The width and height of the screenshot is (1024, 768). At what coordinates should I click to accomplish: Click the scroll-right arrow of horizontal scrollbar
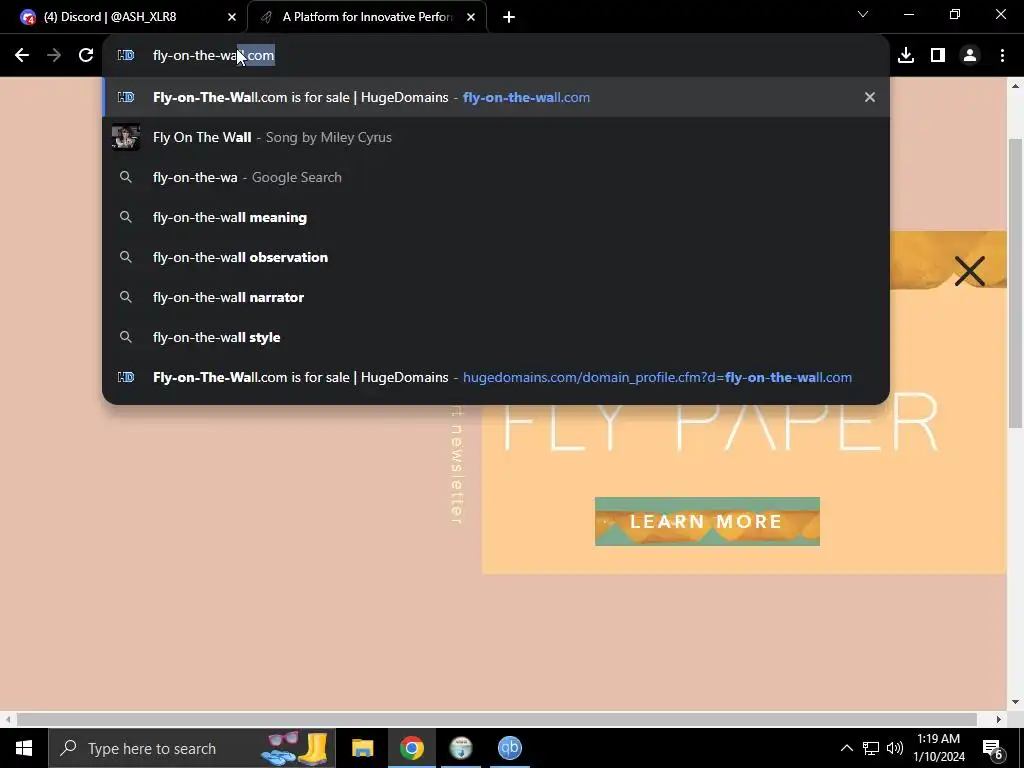tap(999, 719)
